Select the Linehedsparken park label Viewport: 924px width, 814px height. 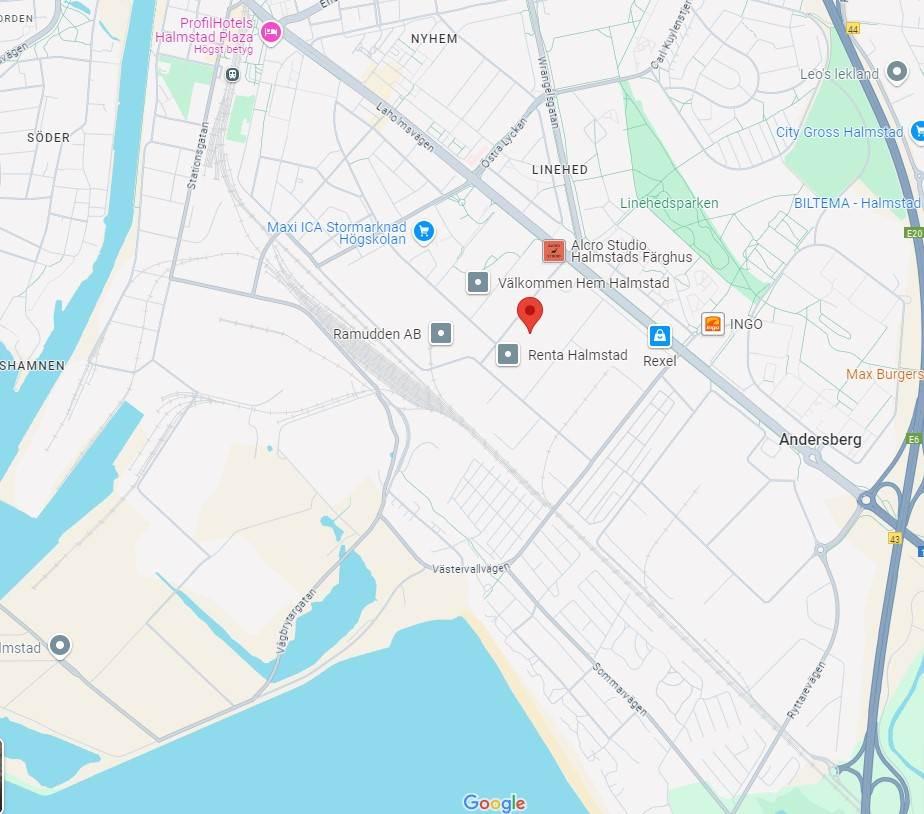(669, 203)
